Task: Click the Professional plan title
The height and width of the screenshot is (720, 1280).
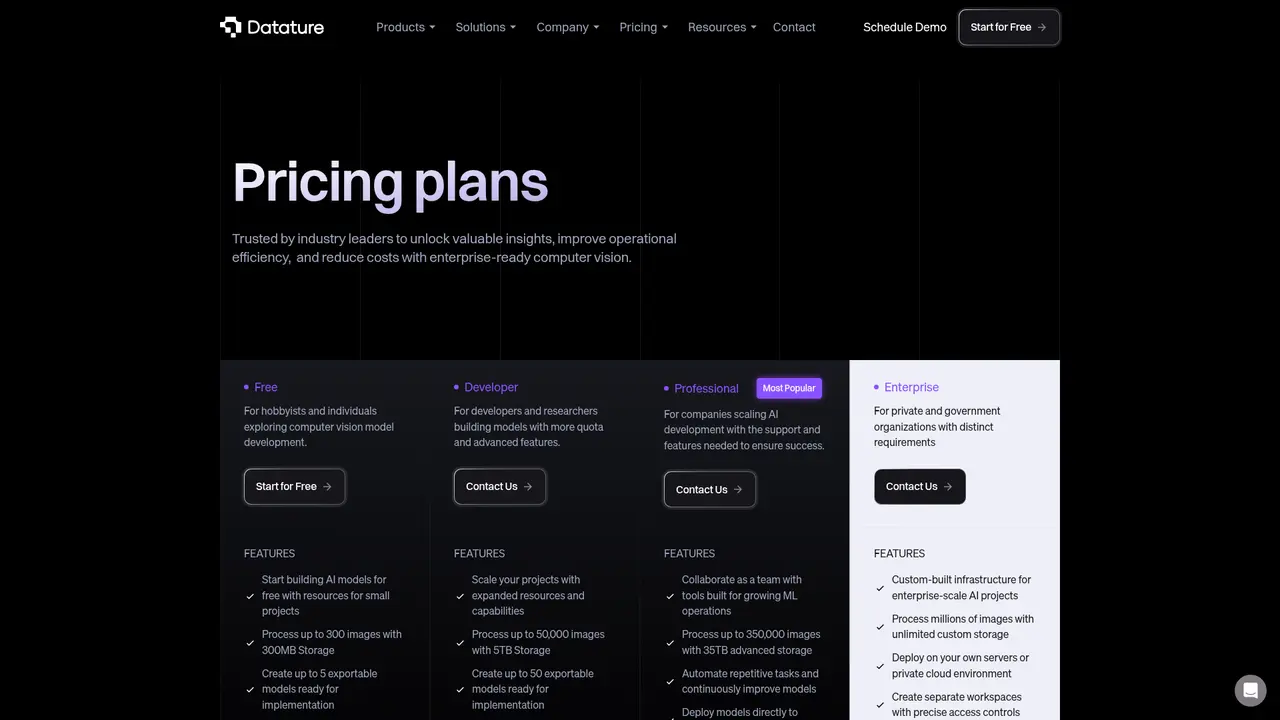Action: [706, 389]
